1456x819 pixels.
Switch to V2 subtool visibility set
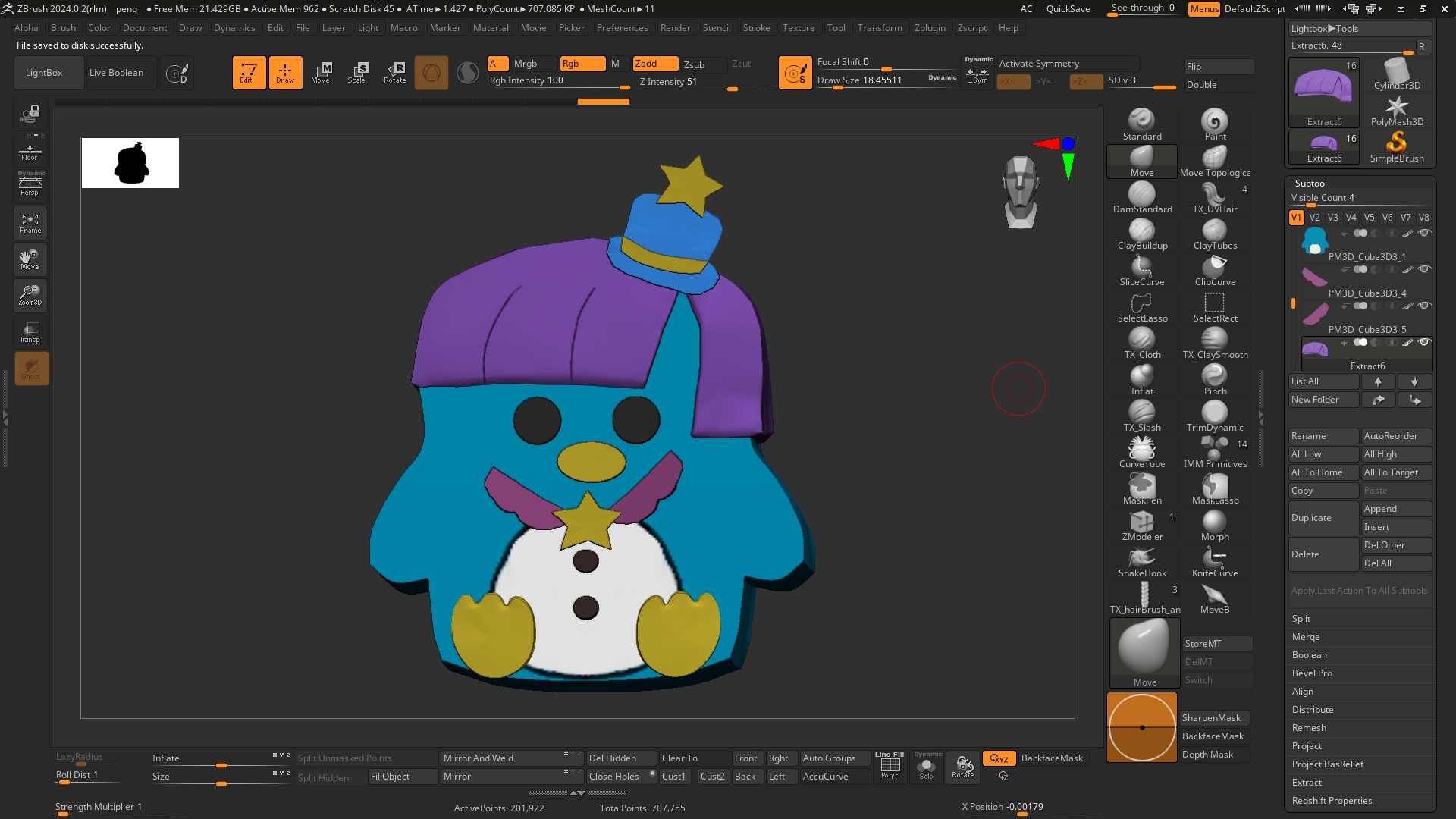coord(1314,218)
